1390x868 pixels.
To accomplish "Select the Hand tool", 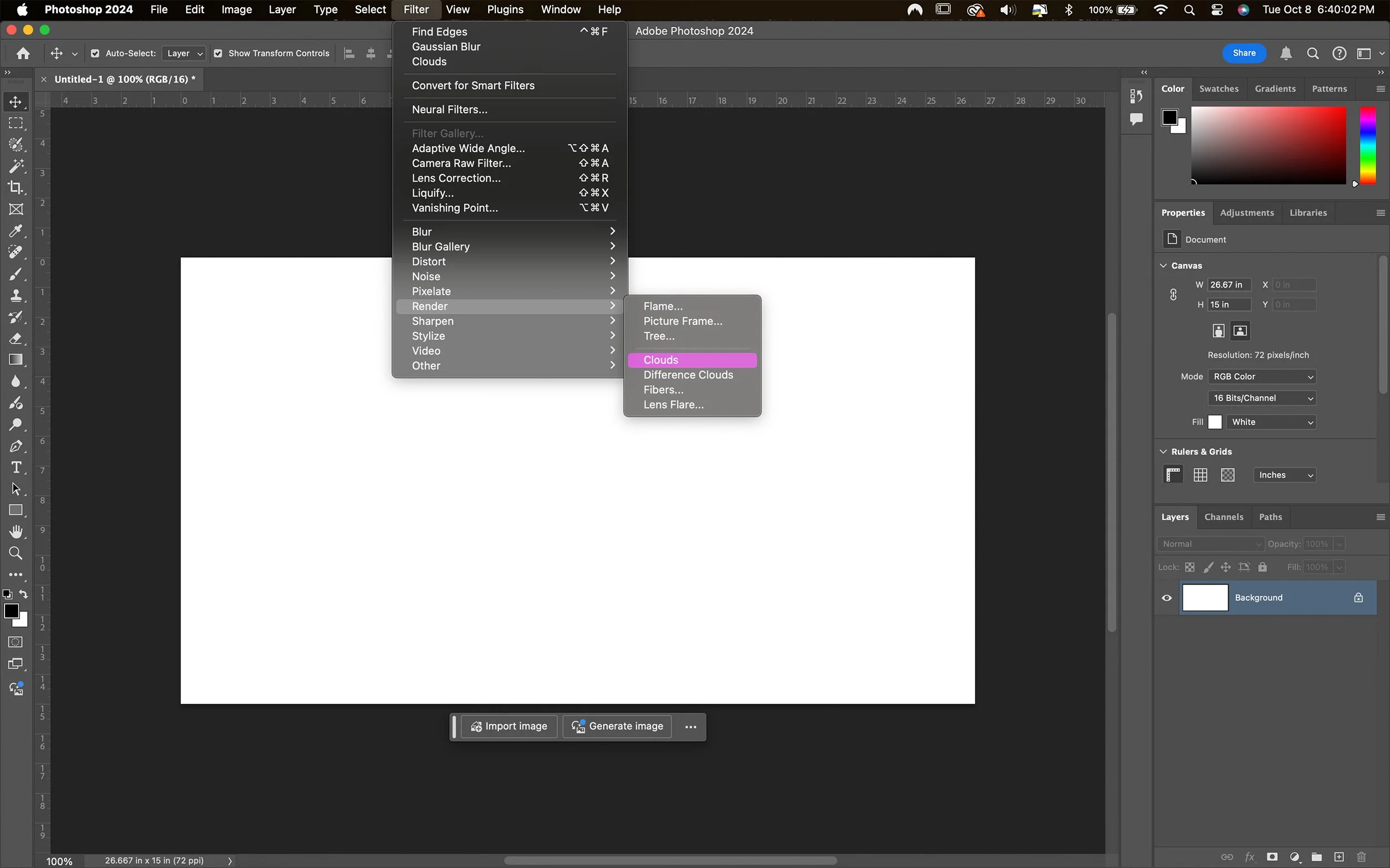I will tap(16, 532).
